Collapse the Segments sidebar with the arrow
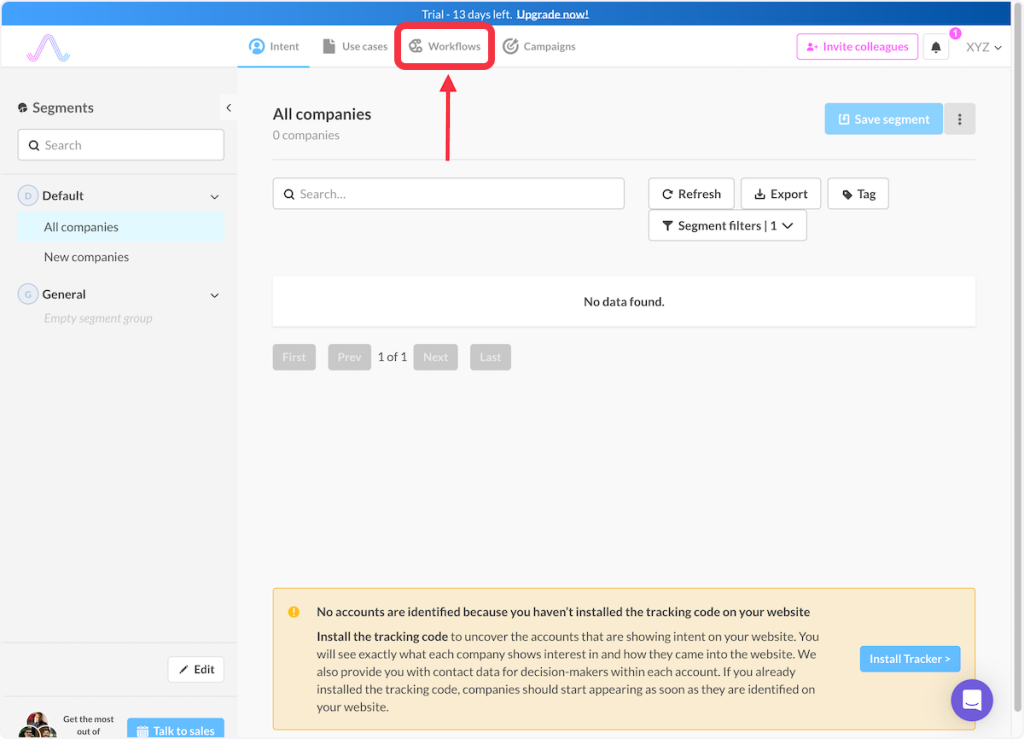 (228, 108)
